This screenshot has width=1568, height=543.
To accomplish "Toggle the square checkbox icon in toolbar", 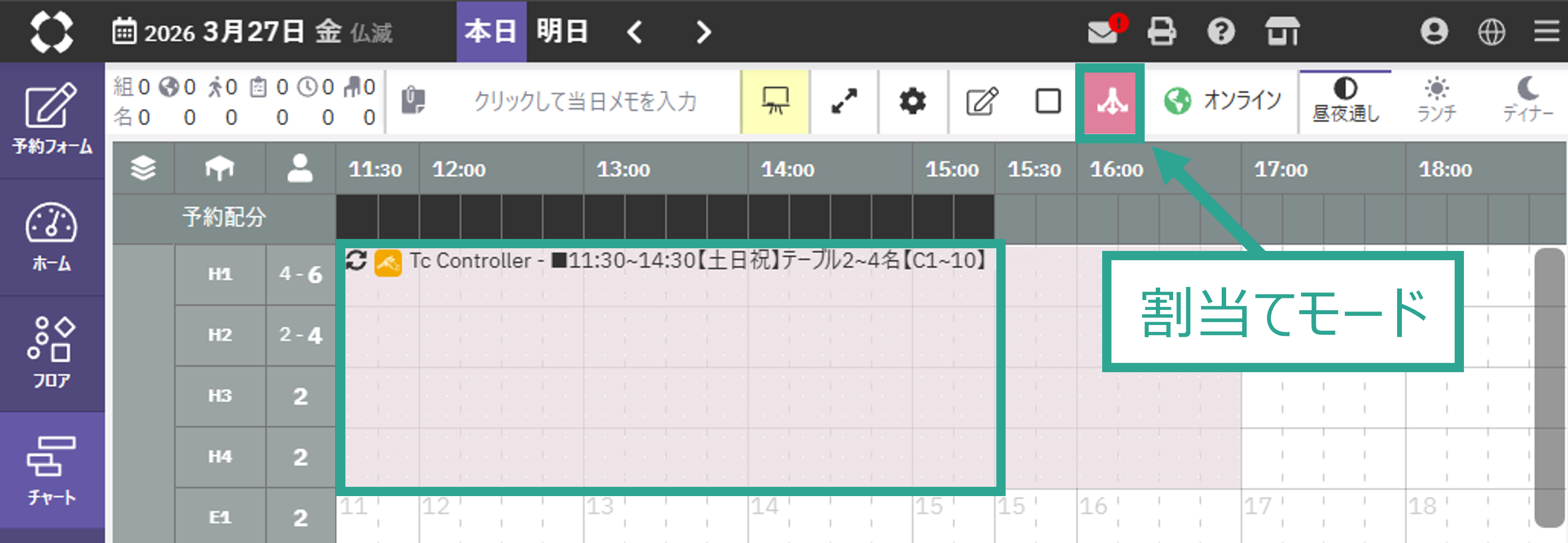I will 1048,101.
